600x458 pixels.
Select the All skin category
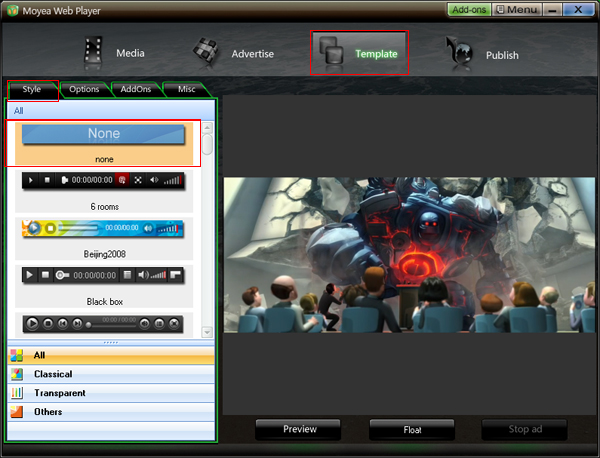pyautogui.click(x=111, y=355)
